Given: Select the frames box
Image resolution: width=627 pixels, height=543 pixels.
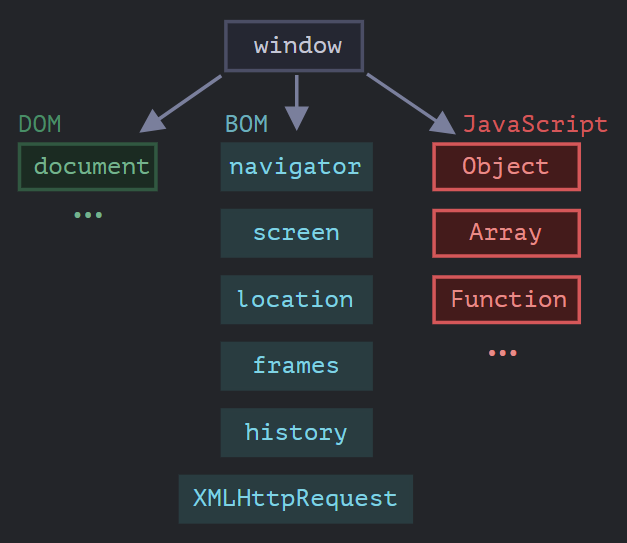Looking at the screenshot, I should point(296,366).
